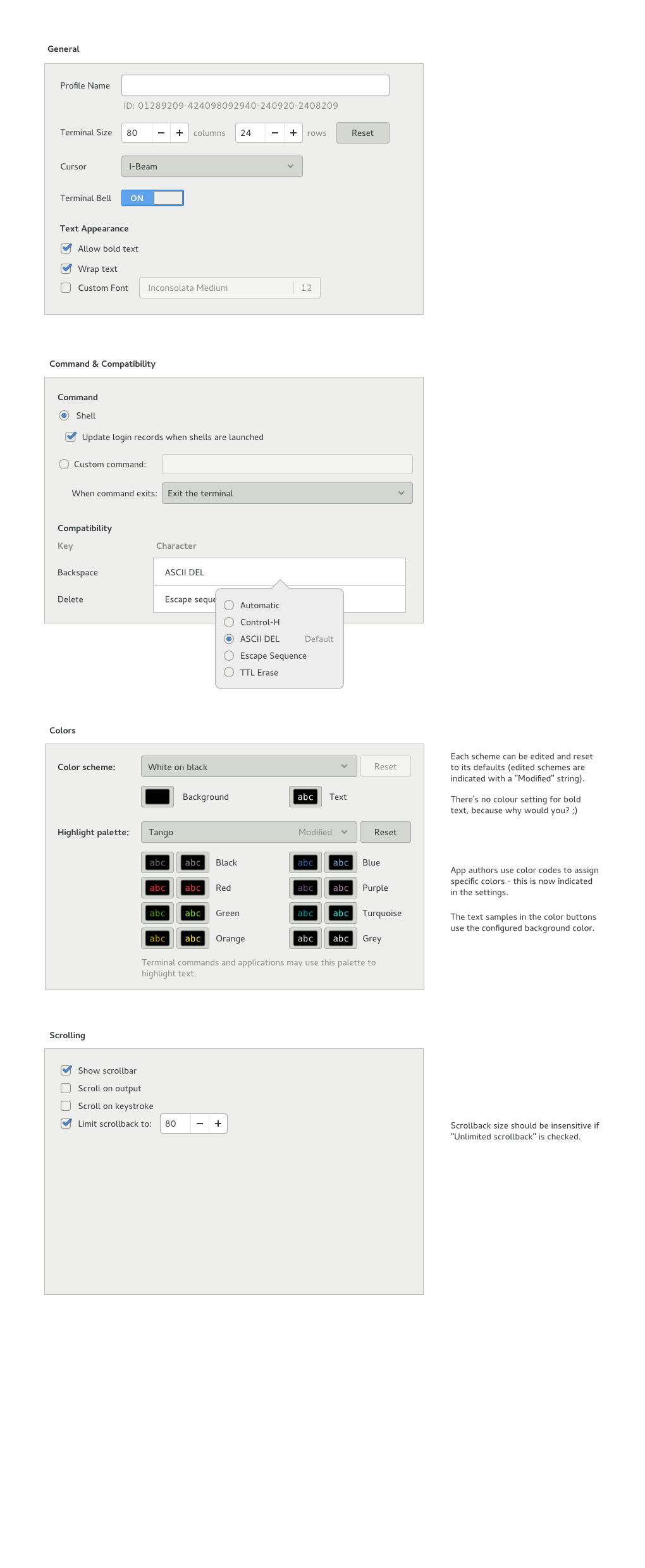645x1568 pixels.
Task: Click the terminal rows field showing 24
Action: (x=251, y=133)
